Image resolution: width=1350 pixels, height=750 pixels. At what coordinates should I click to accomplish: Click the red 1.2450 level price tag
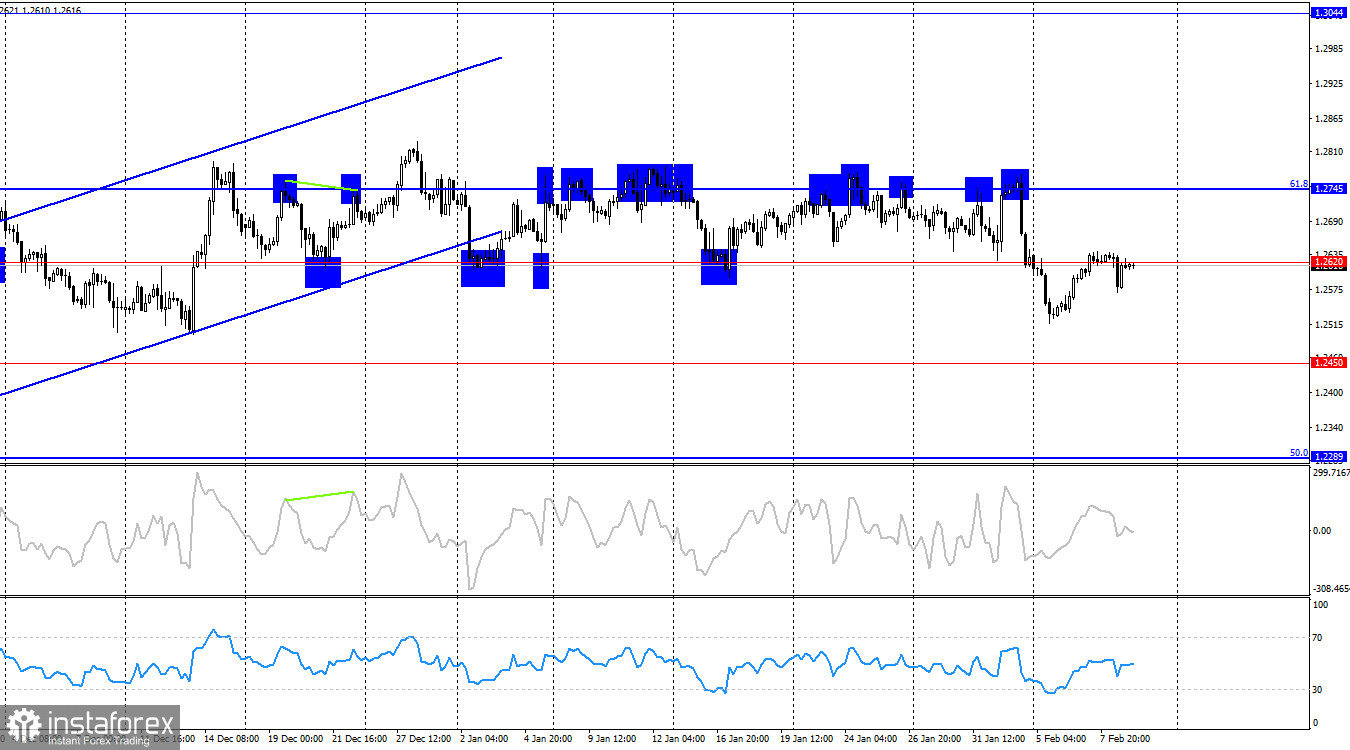pyautogui.click(x=1329, y=363)
